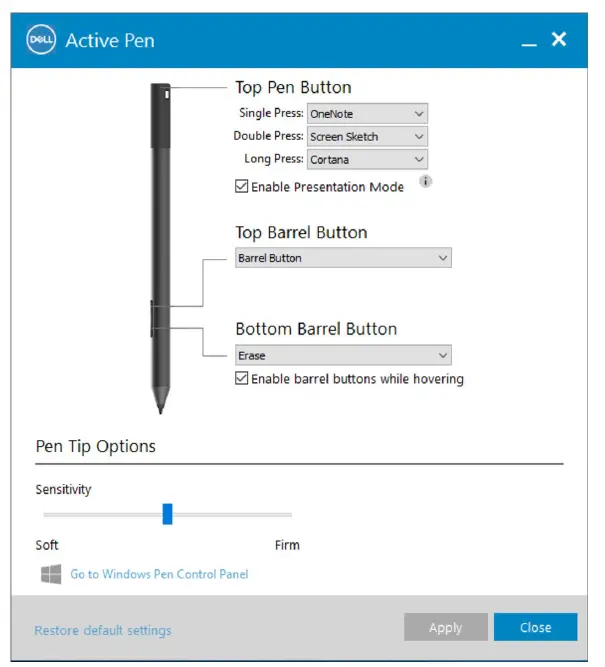This screenshot has width=605, height=667.
Task: Click the Top Pen Button heading
Action: 293,88
